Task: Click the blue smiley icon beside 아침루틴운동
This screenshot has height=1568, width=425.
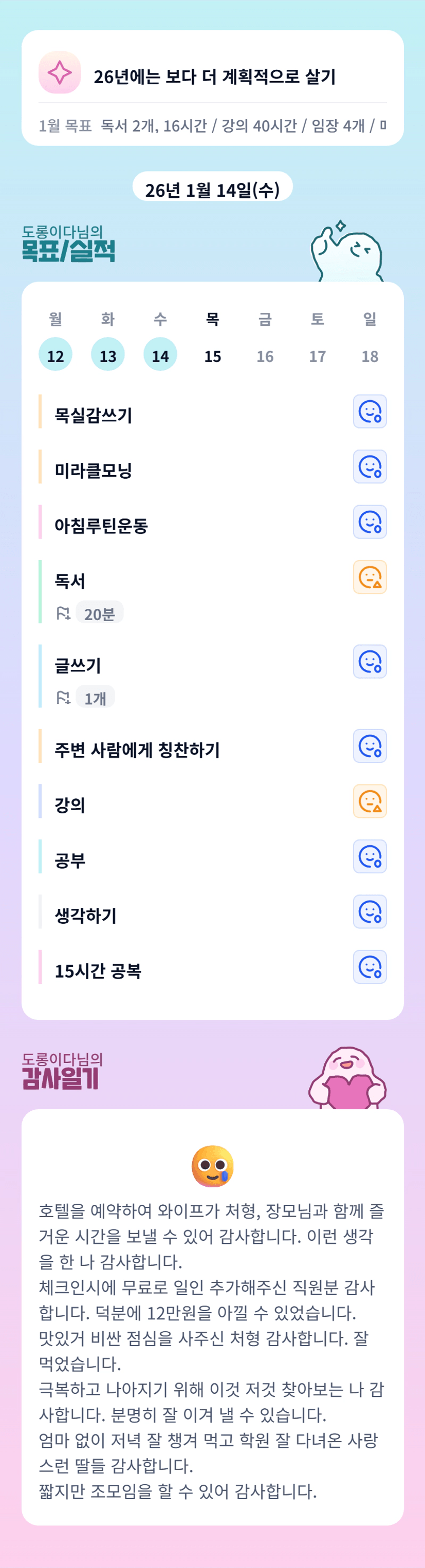Action: (369, 522)
